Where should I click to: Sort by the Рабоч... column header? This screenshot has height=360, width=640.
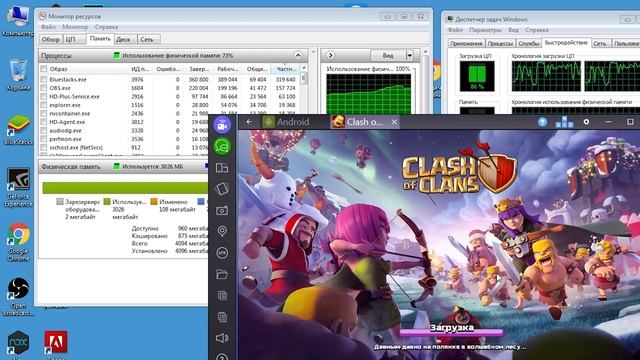point(227,69)
